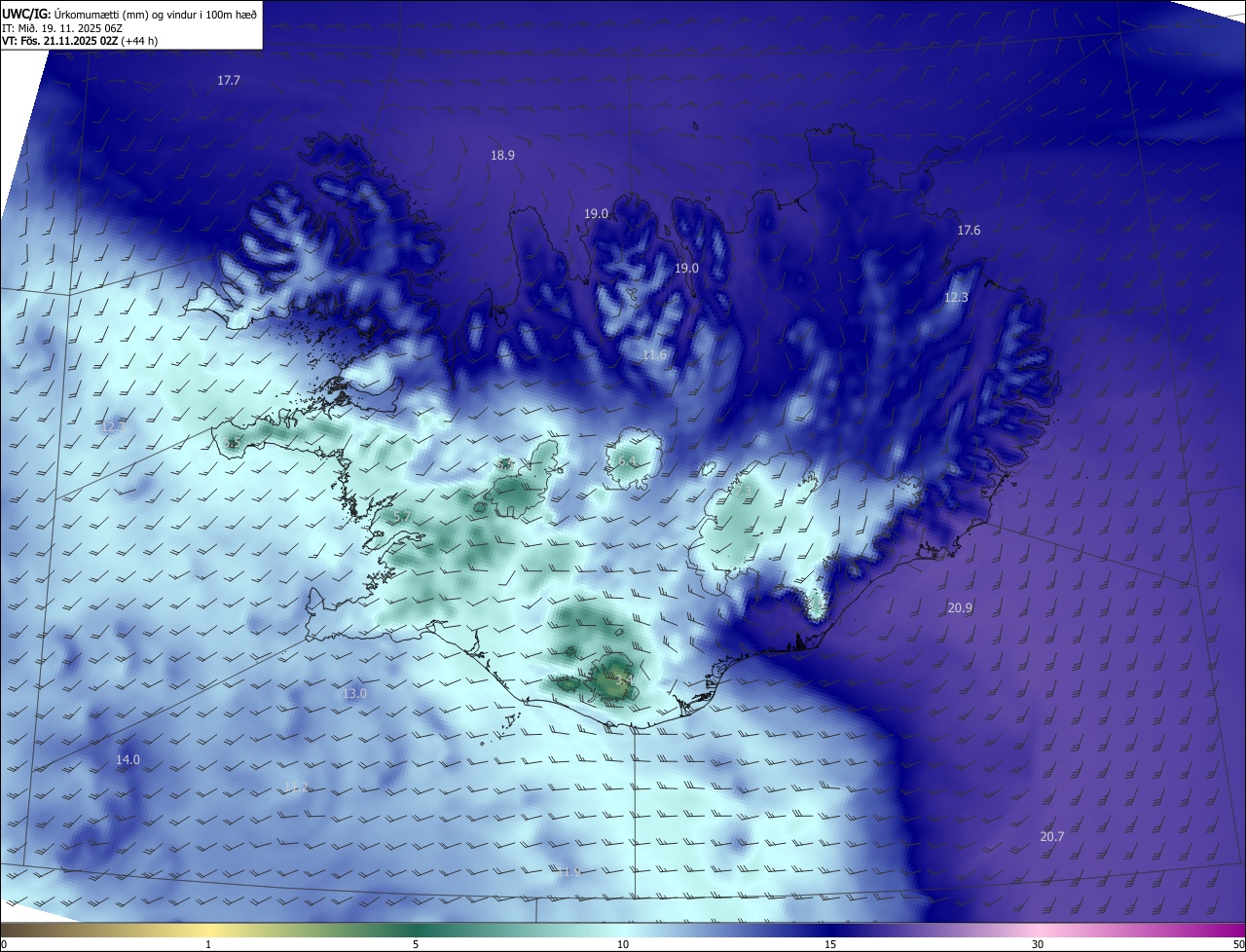
Task: Click the 20.9 value label on the map
Action: pyautogui.click(x=960, y=608)
